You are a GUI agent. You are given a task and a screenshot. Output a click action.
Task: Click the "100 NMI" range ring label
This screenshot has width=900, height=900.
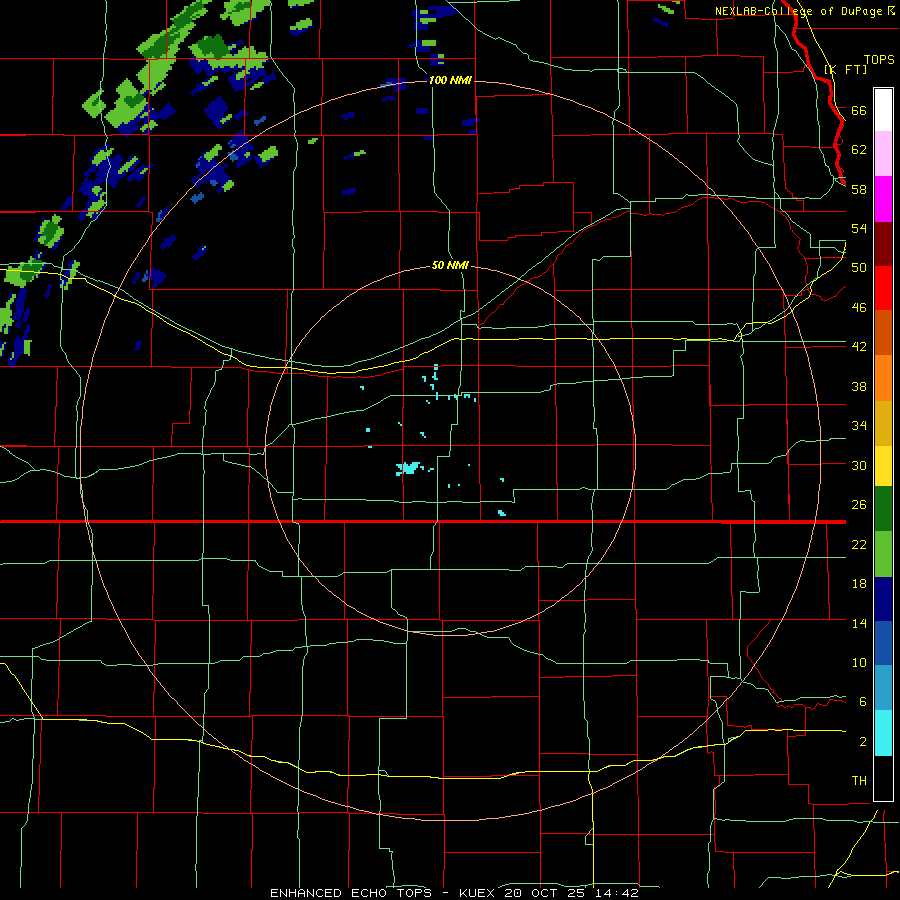tap(450, 80)
